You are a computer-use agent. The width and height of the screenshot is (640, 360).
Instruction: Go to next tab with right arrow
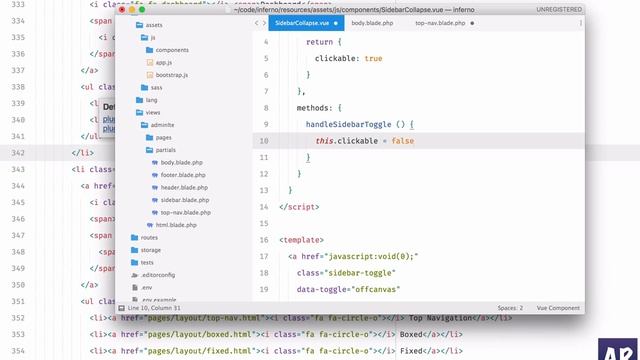click(x=264, y=23)
